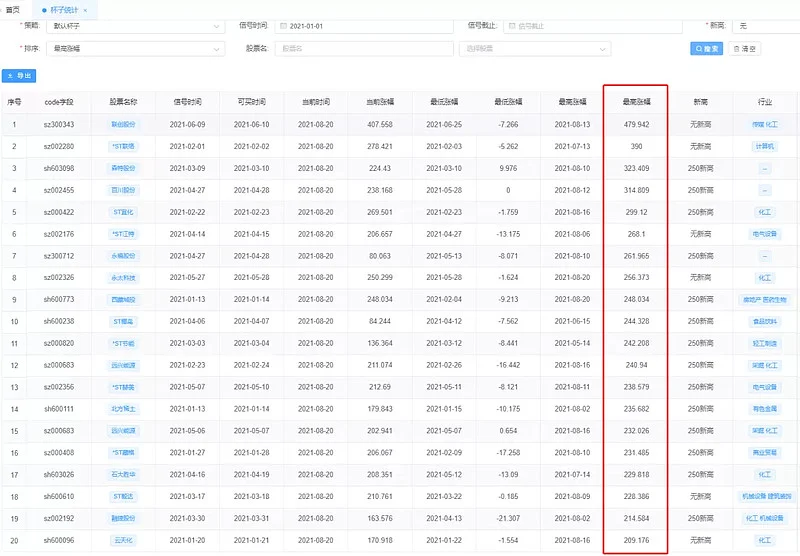
Task: Click the current gain value 80.063
Action: click(380, 256)
